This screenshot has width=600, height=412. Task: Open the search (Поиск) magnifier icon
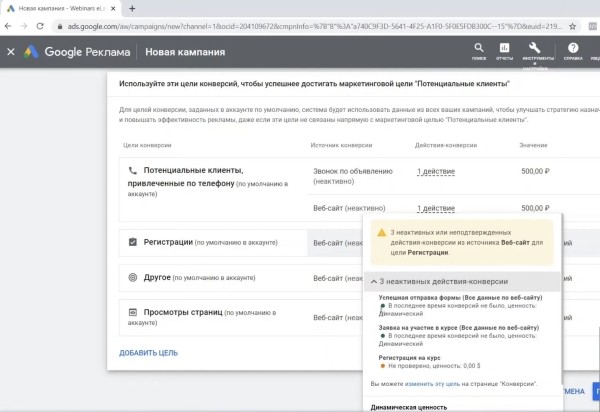pos(479,48)
